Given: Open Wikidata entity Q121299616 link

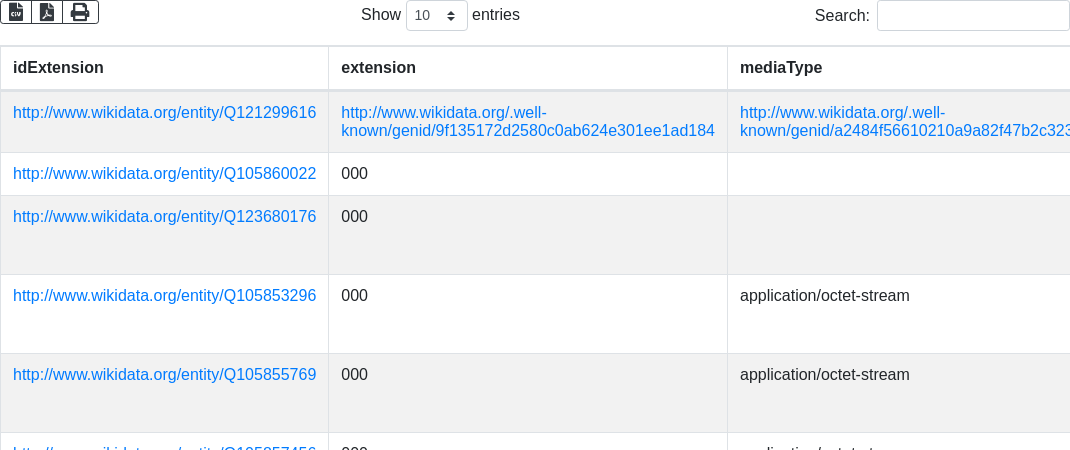Looking at the screenshot, I should pyautogui.click(x=164, y=113).
